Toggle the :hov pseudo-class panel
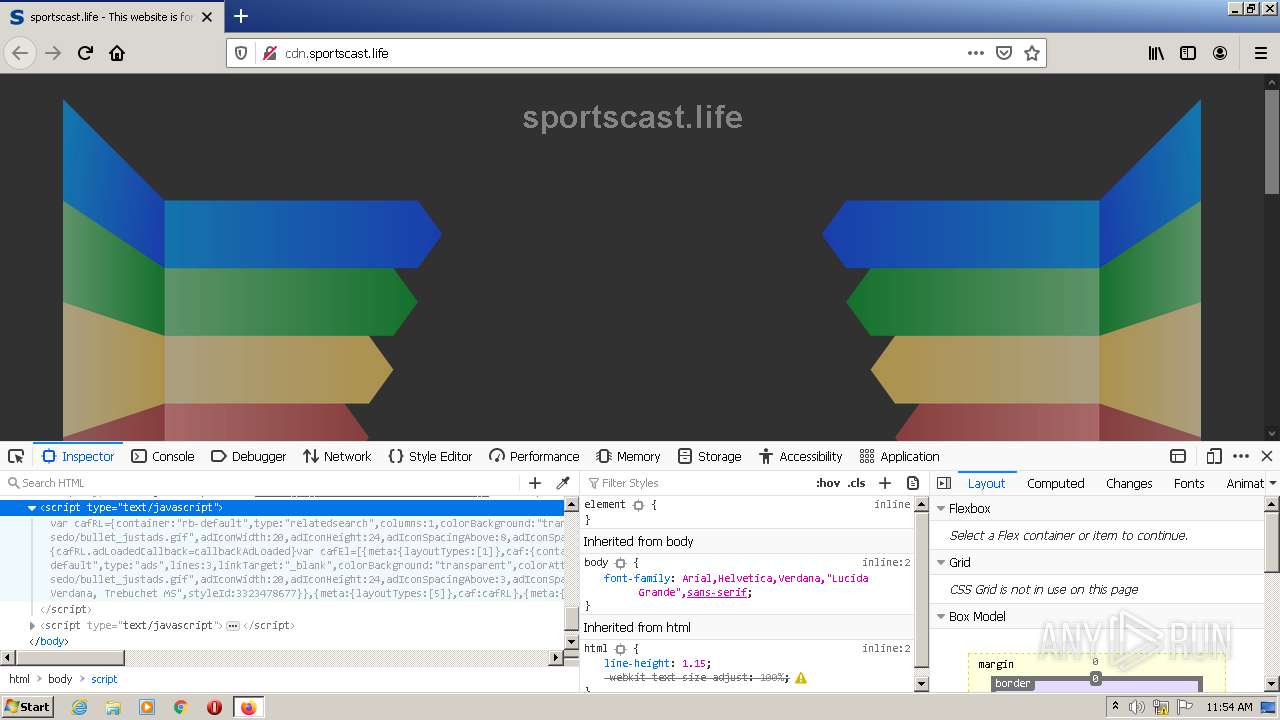This screenshot has width=1280, height=720. (828, 483)
